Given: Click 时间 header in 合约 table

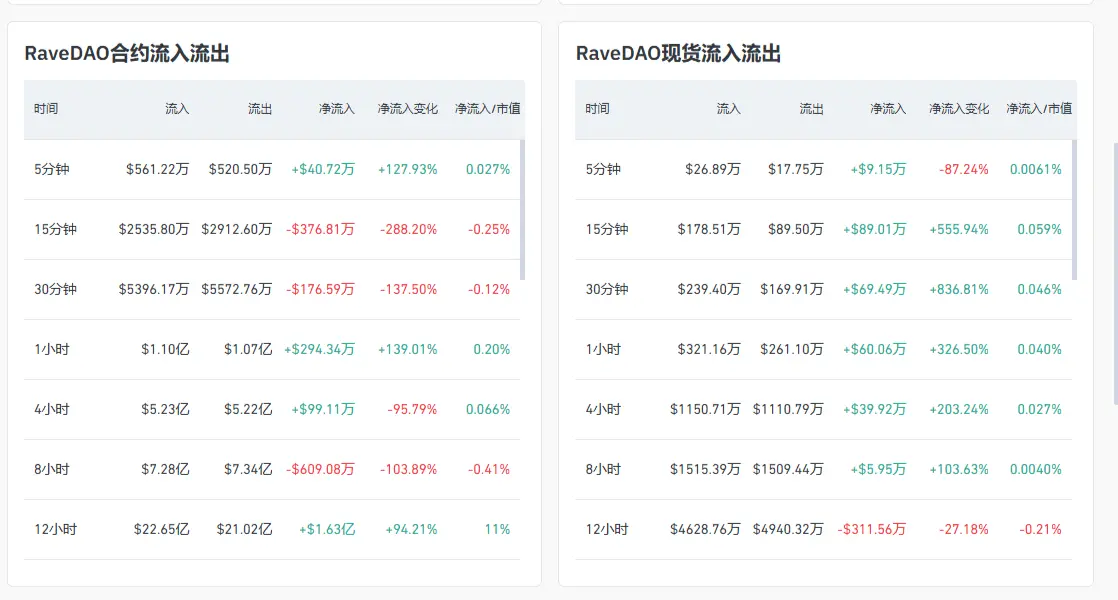Looking at the screenshot, I should [46, 108].
